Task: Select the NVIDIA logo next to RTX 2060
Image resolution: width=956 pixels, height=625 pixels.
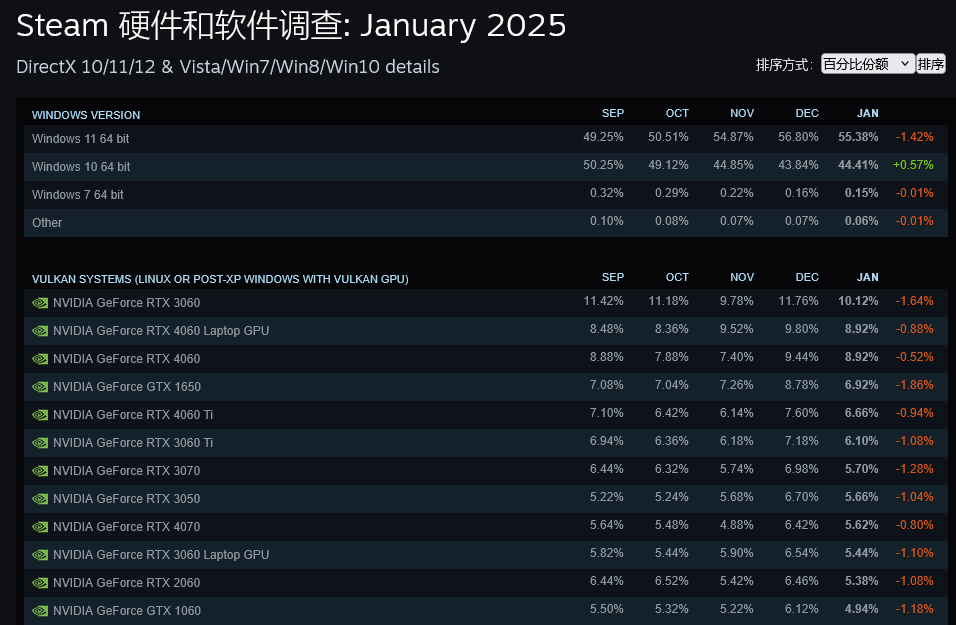Action: point(40,582)
